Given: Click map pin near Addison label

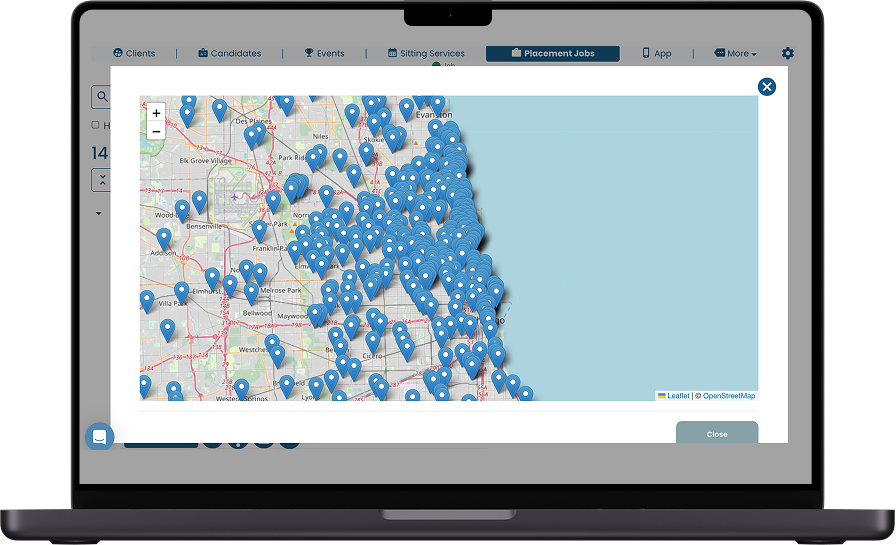Looking at the screenshot, I should tap(164, 239).
